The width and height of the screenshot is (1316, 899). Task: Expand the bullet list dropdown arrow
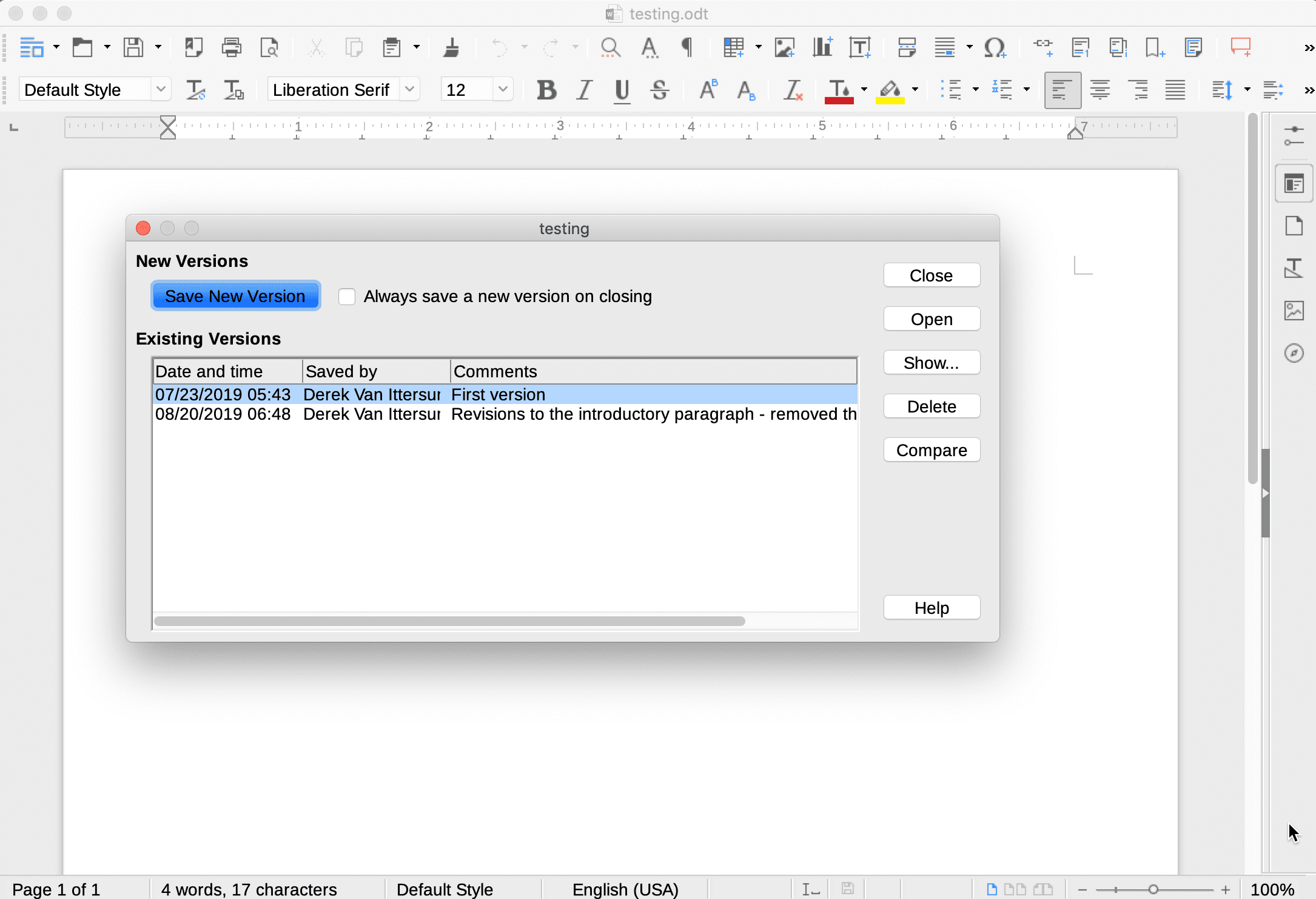point(976,90)
